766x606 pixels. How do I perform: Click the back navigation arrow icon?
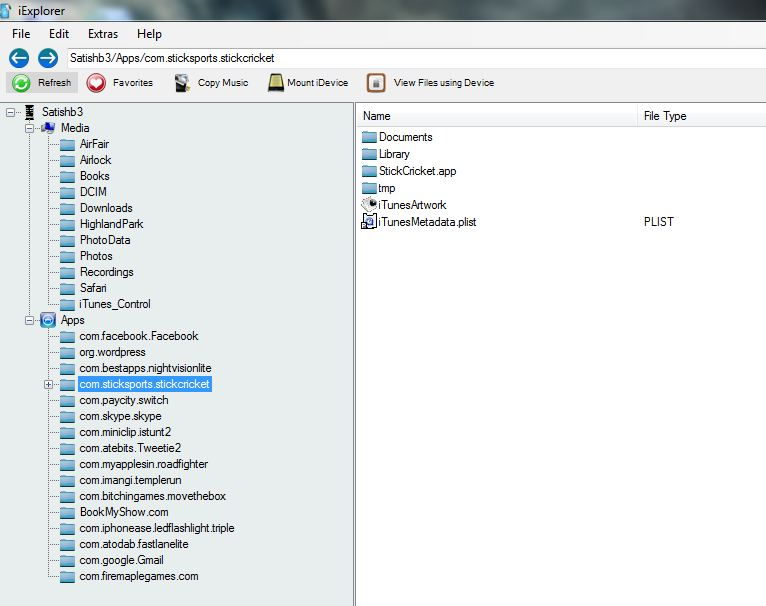(18, 58)
